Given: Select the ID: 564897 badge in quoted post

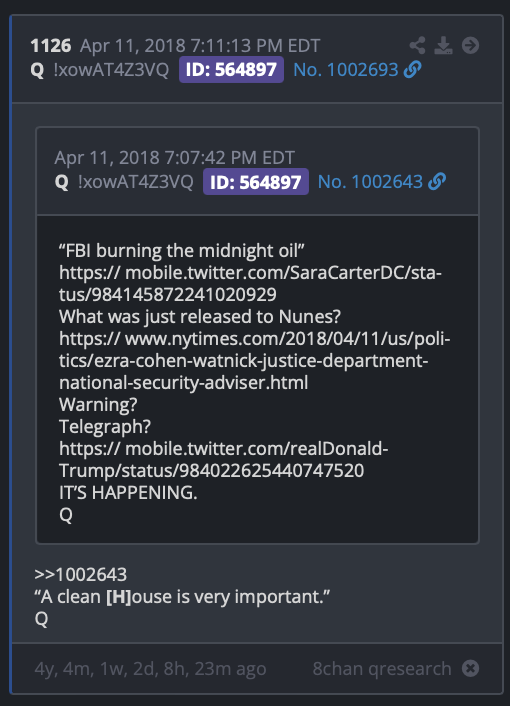Looking at the screenshot, I should (x=256, y=181).
